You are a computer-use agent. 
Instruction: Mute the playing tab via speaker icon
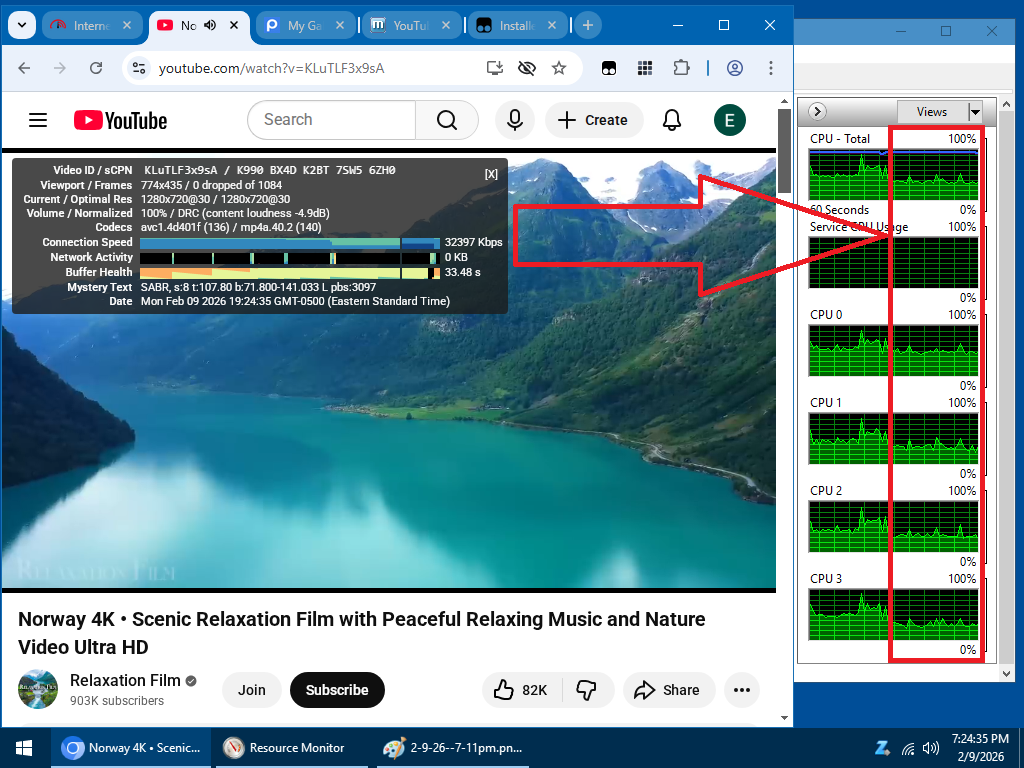tap(210, 25)
